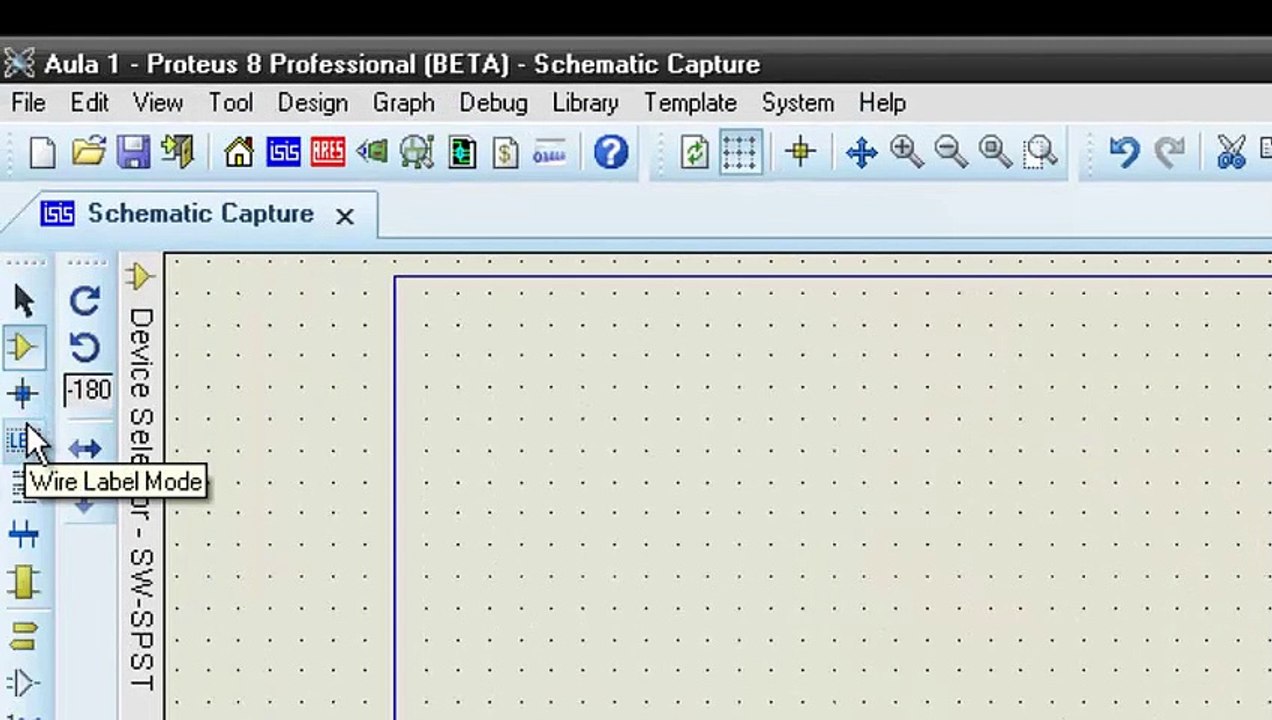The width and height of the screenshot is (1272, 720).
Task: Click the Zoom to View Entire Sheet icon
Action: tap(995, 153)
